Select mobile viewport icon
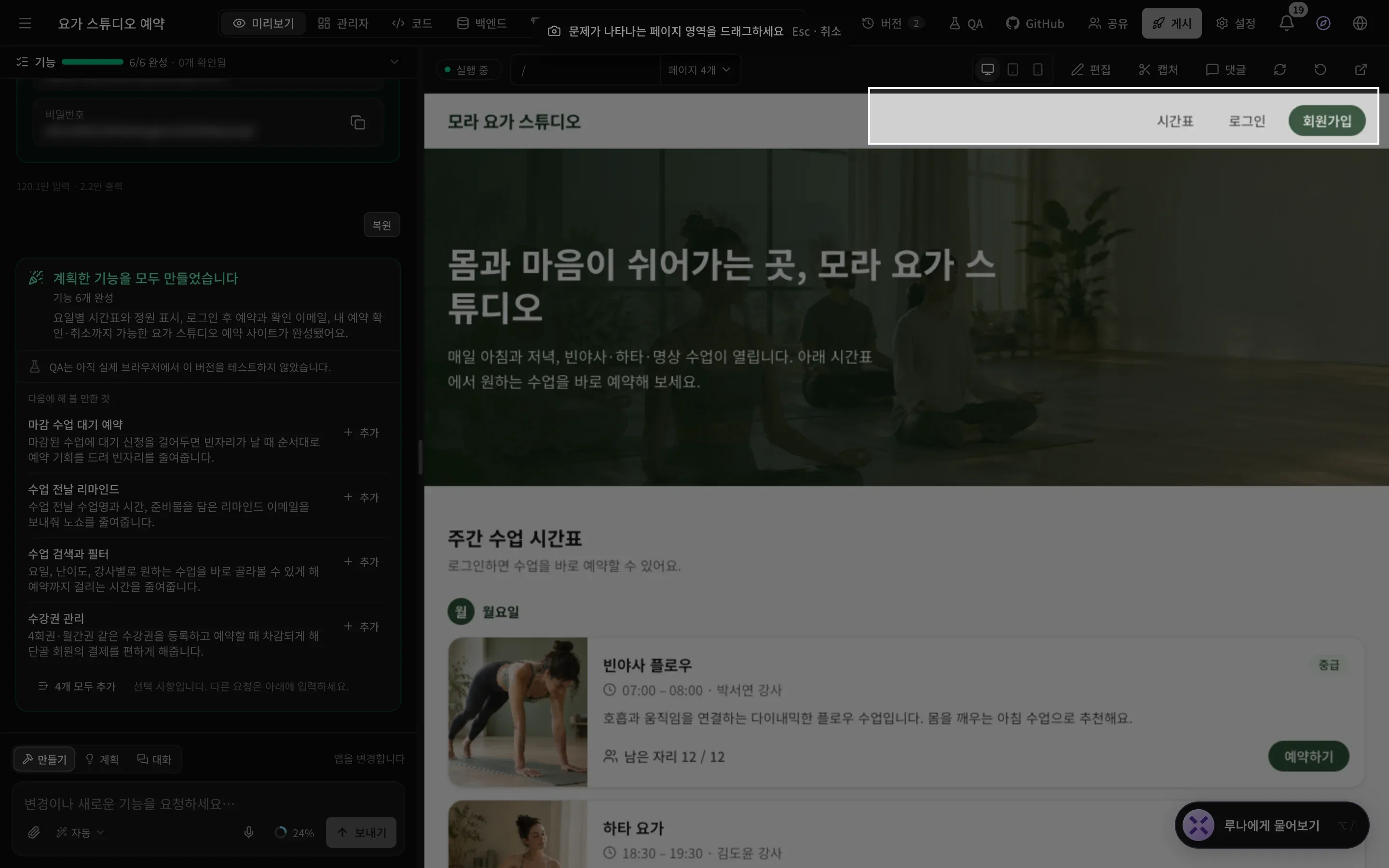Image resolution: width=1389 pixels, height=868 pixels. tap(1038, 69)
